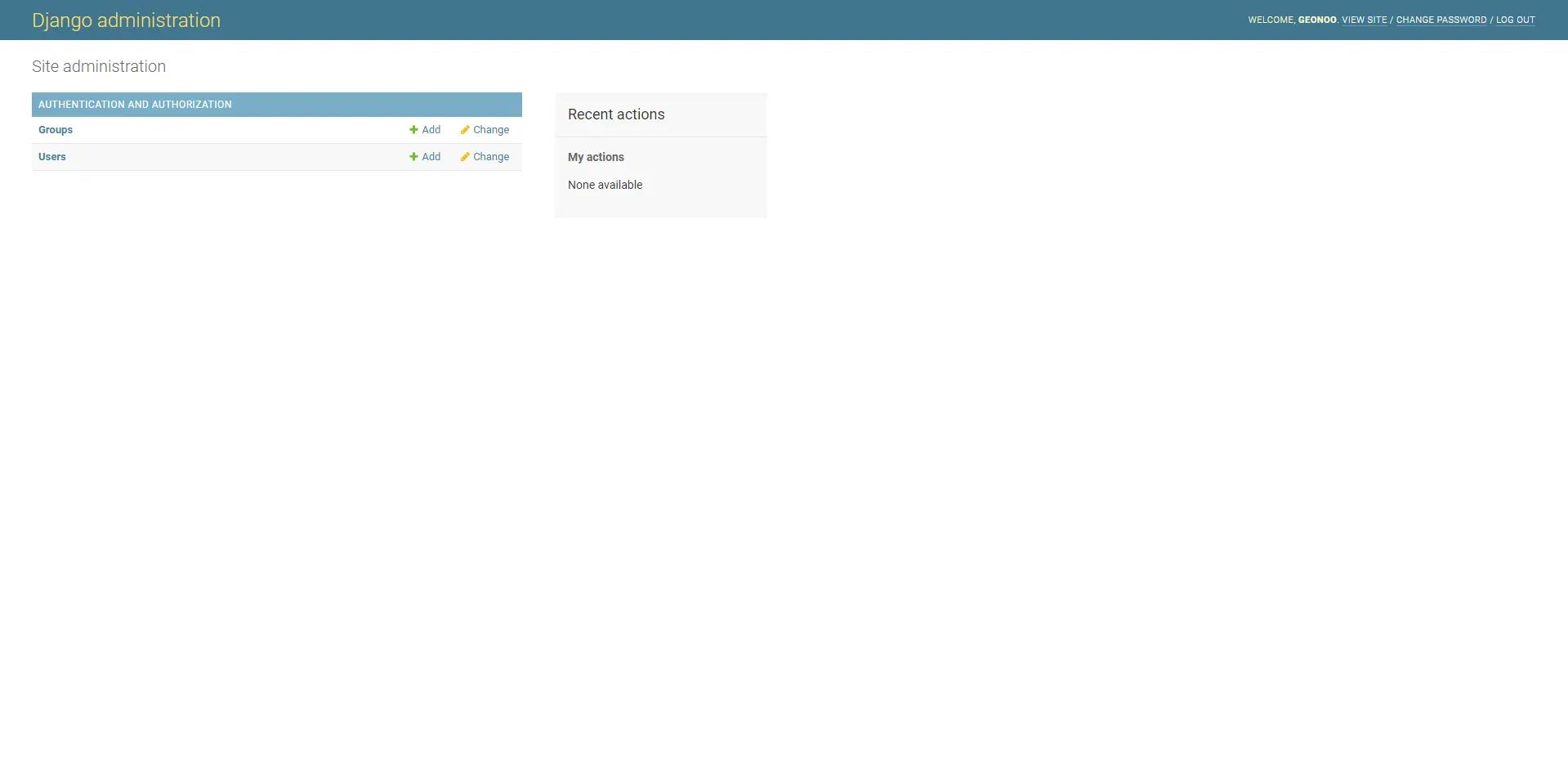The image size is (1568, 757).
Task: Click the green plus icon for Groups
Action: 413,130
